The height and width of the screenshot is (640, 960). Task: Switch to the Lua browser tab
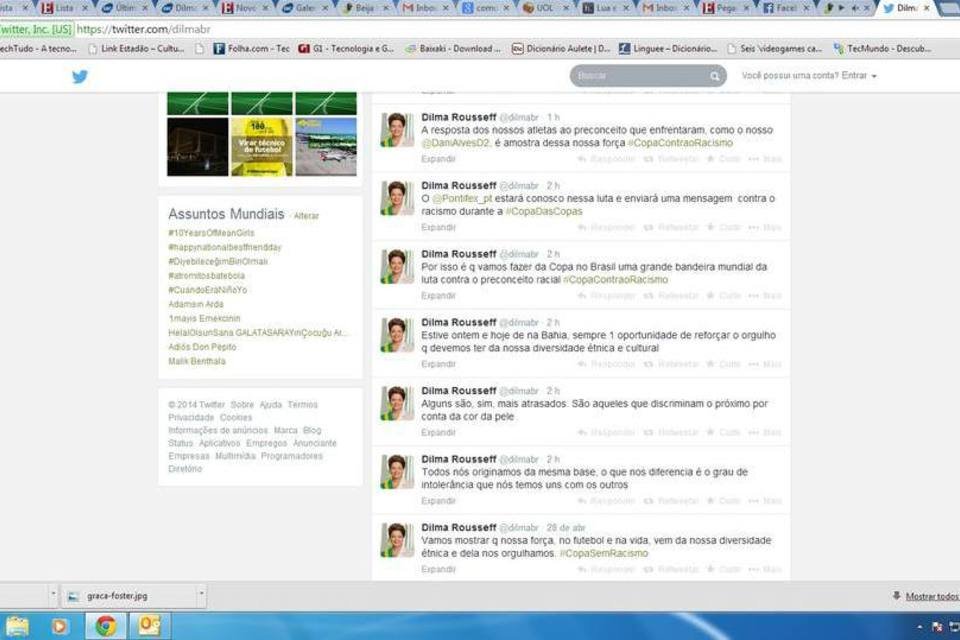point(606,8)
